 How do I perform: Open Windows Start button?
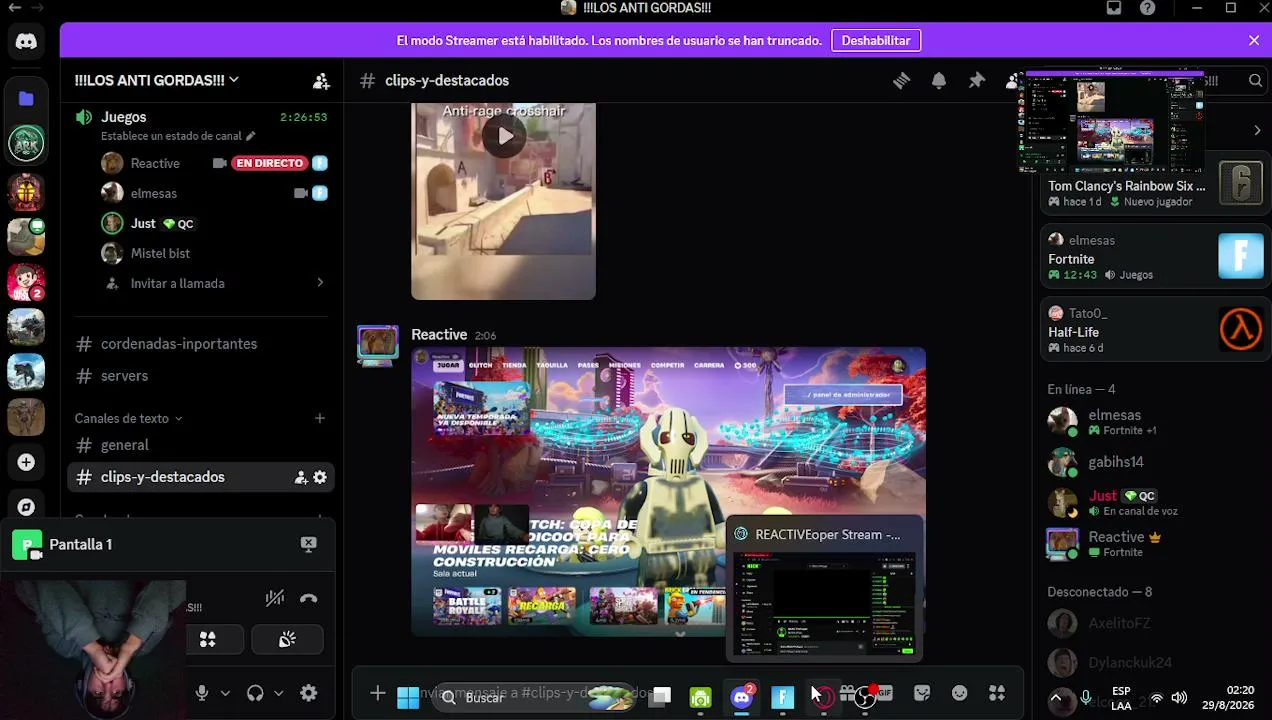408,697
